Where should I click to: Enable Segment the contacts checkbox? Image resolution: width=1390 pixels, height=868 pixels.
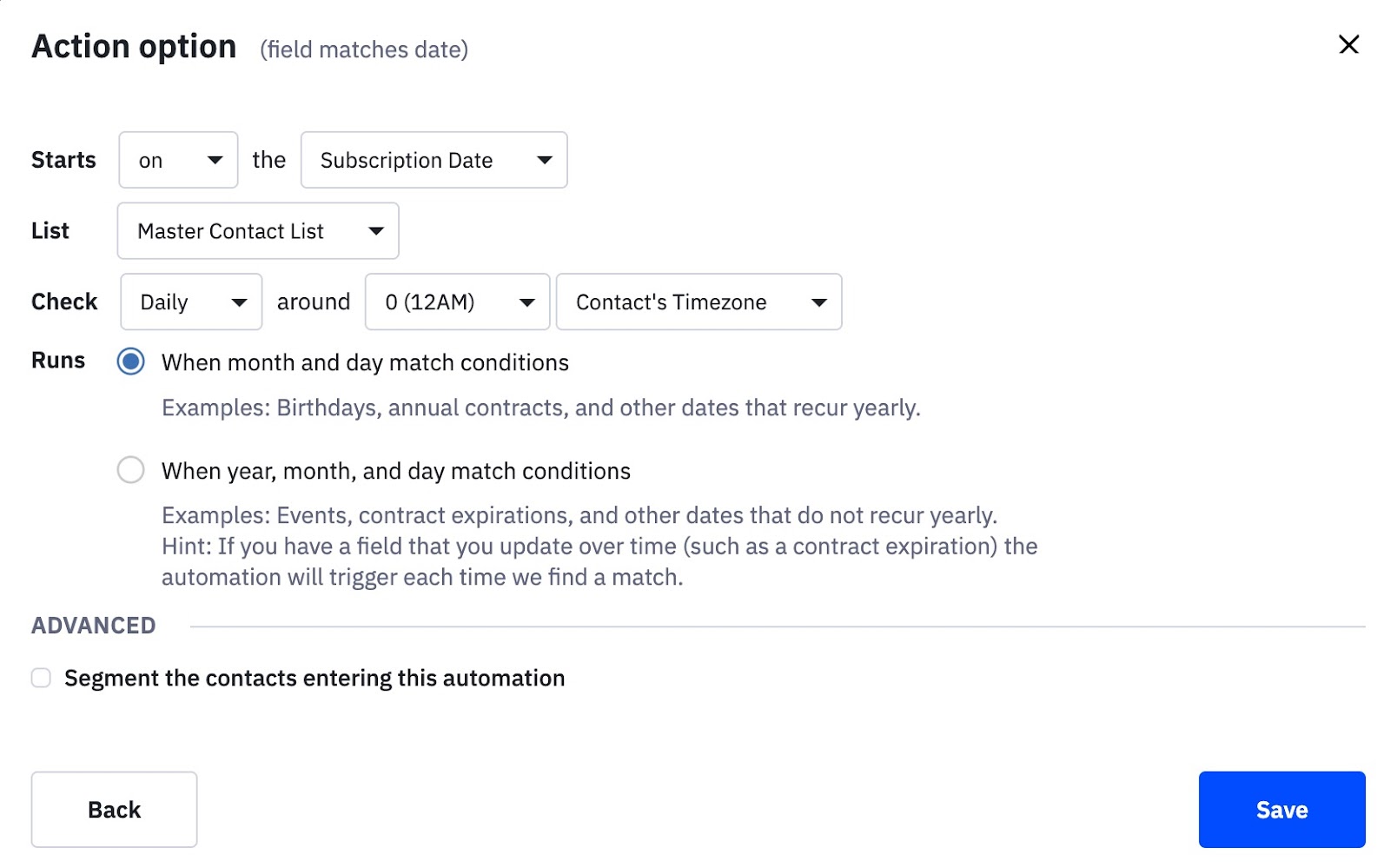[41, 678]
